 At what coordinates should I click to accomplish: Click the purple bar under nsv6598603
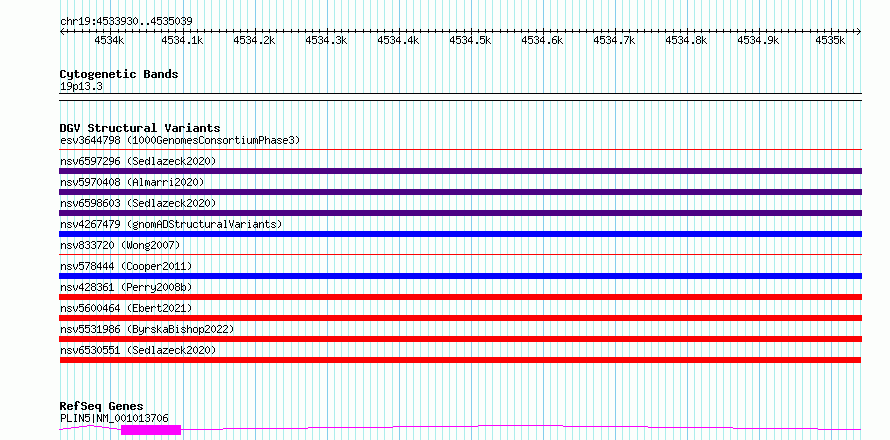(460, 213)
